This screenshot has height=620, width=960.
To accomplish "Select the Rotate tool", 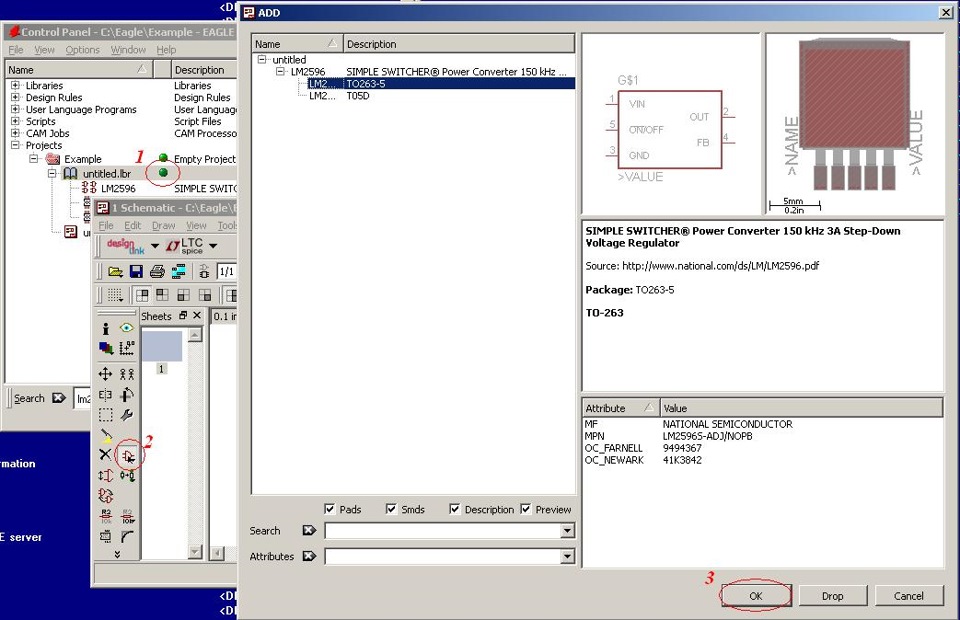I will (x=126, y=395).
